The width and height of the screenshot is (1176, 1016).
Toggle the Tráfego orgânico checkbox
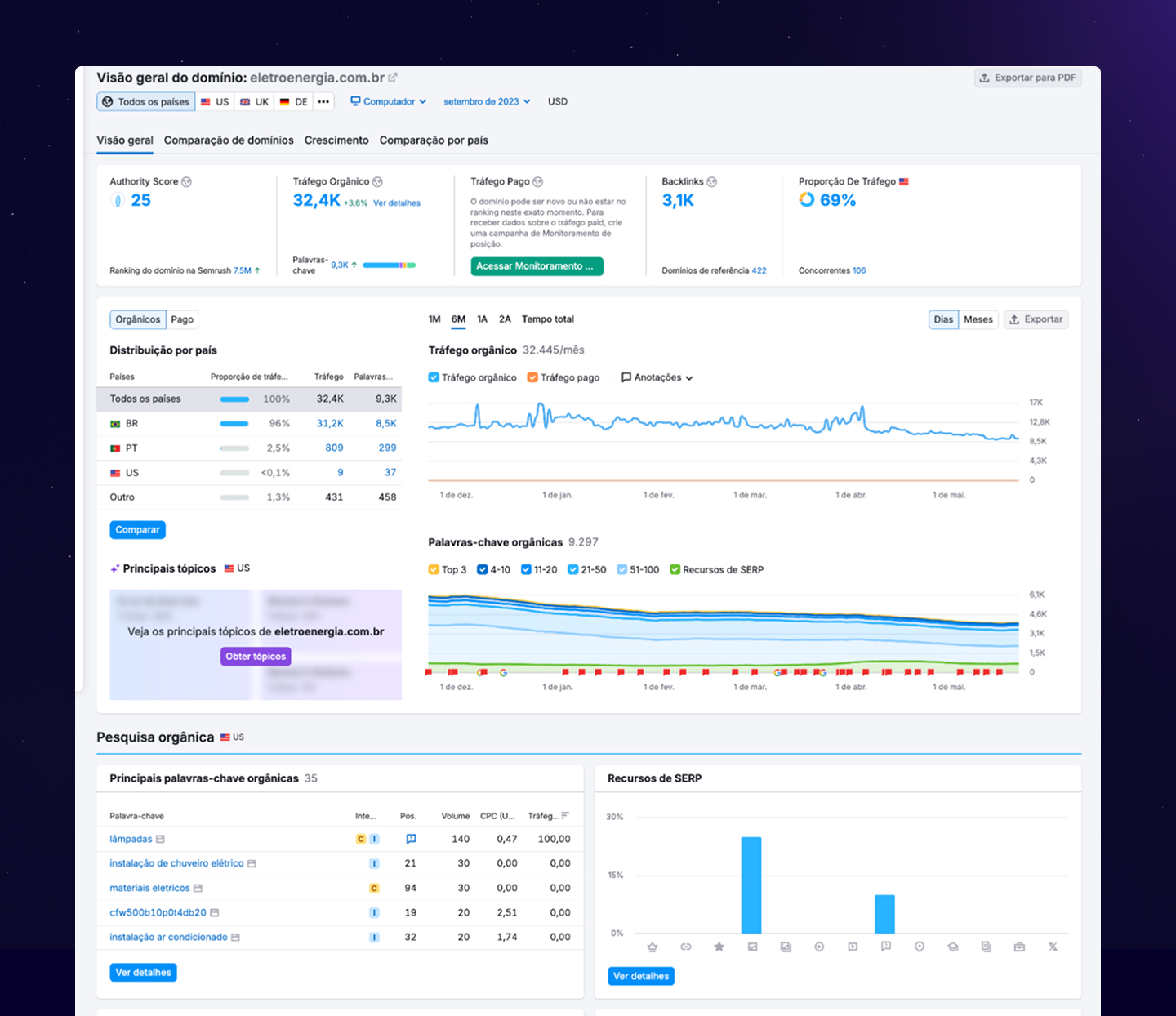click(434, 377)
